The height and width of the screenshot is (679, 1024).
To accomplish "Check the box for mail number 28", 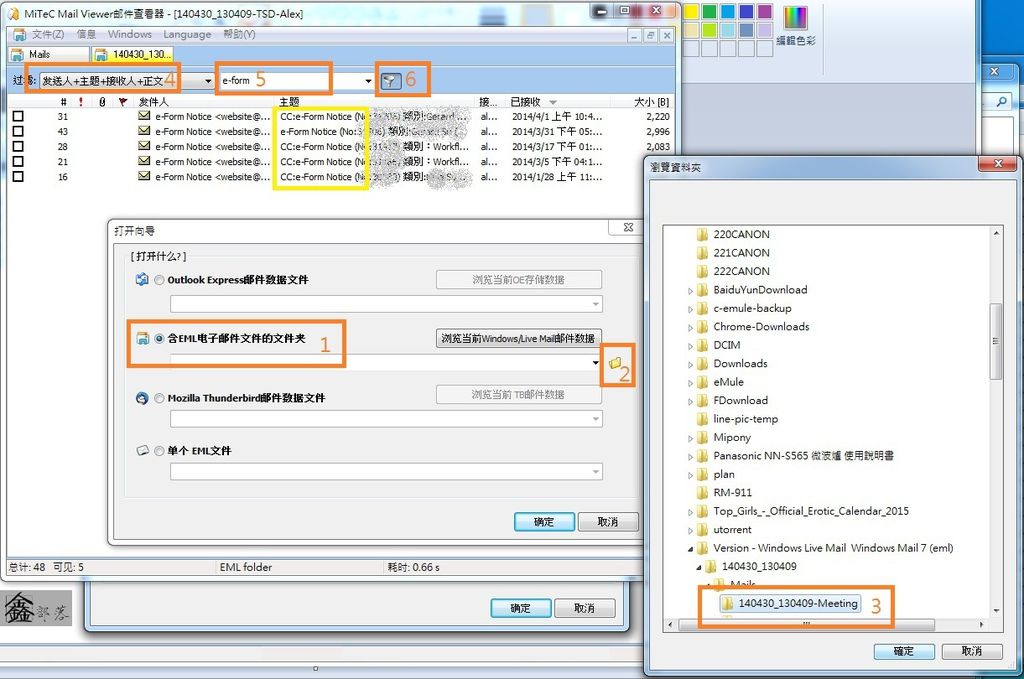I will [18, 146].
